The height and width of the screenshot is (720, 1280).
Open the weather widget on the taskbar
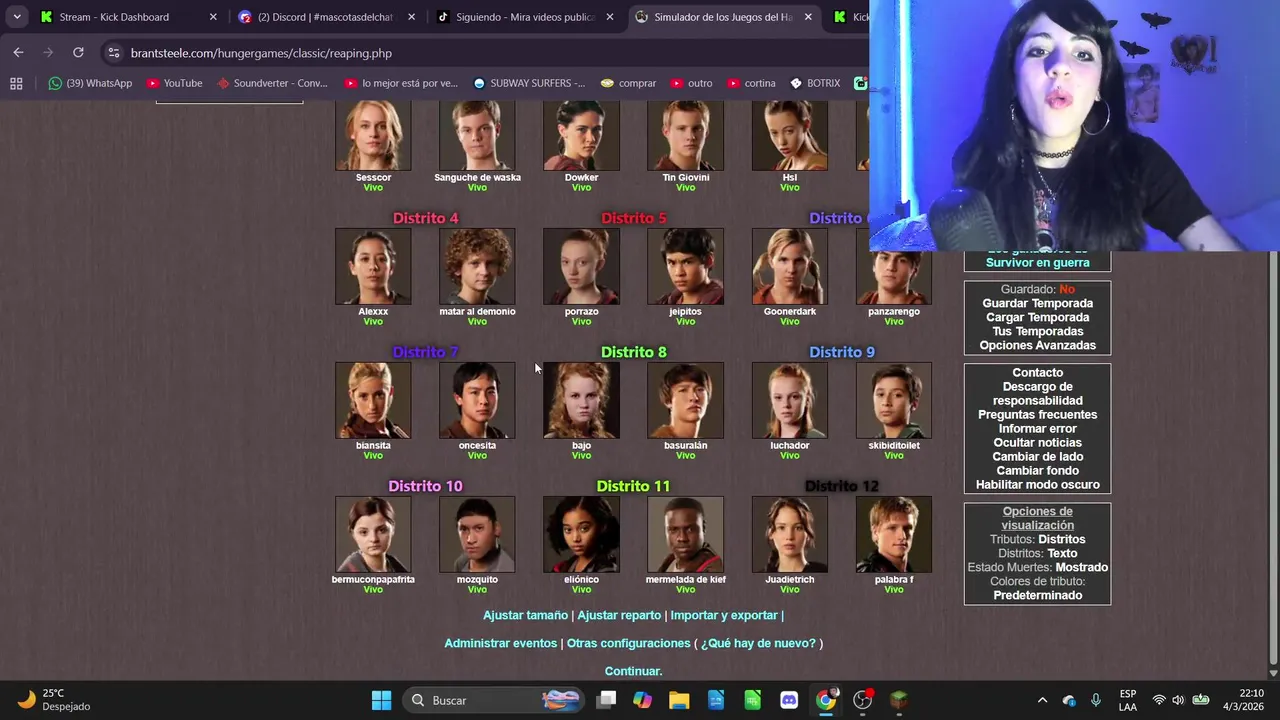pos(55,700)
